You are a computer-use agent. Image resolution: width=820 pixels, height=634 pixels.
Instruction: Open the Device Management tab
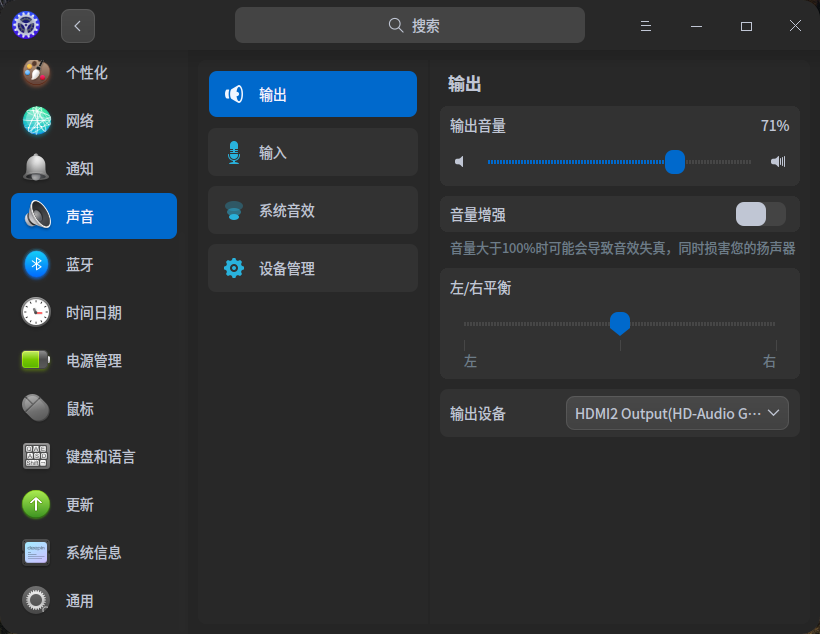coord(312,268)
